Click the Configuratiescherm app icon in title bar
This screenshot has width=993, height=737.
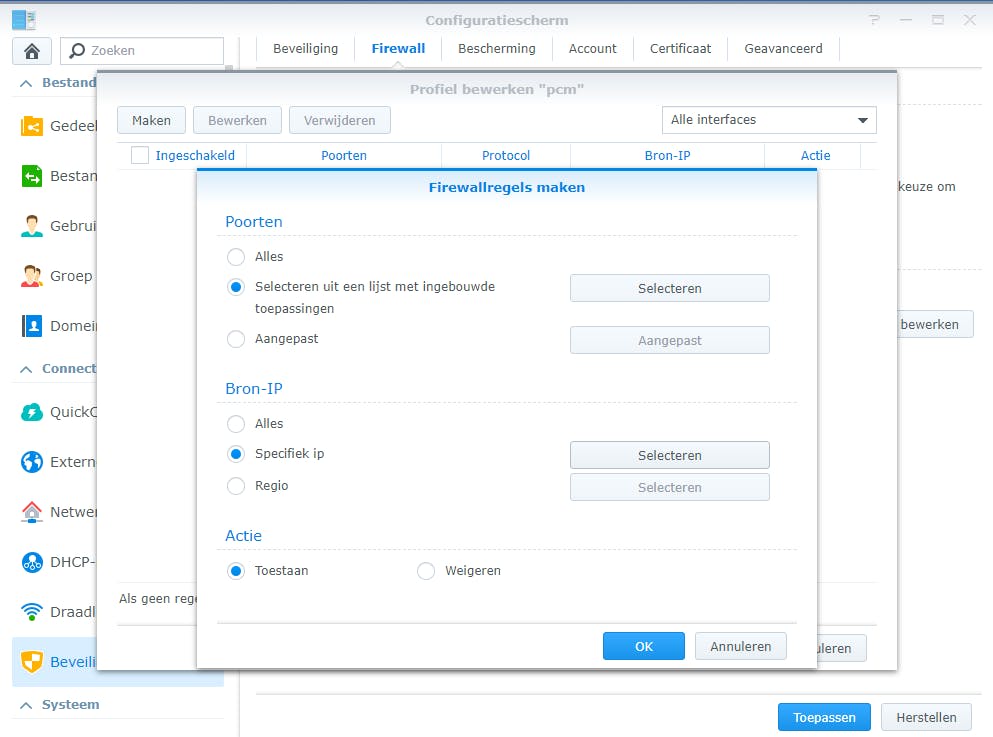(24, 20)
